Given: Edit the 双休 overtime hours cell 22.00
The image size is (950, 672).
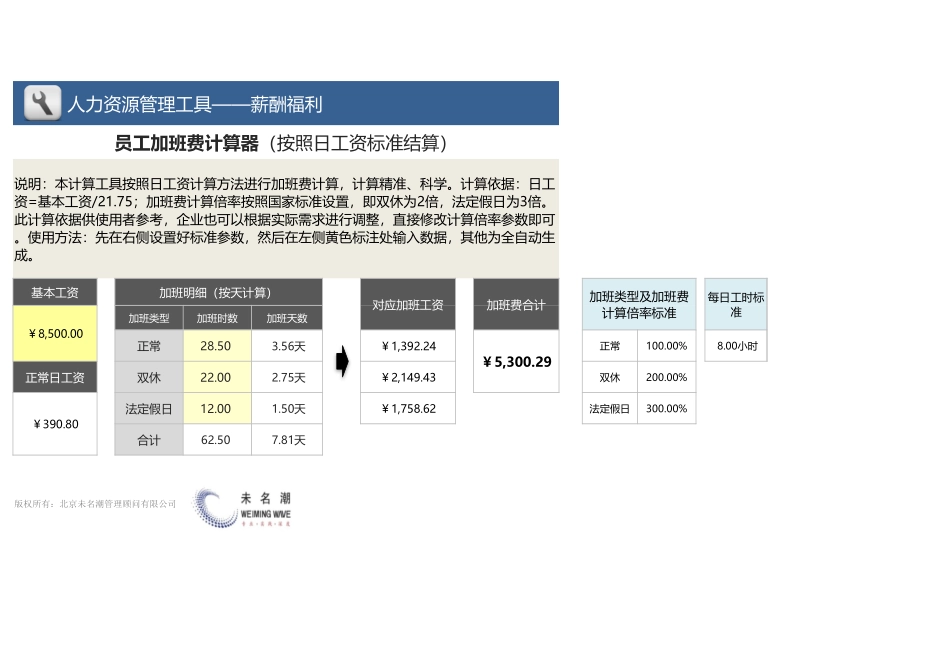Looking at the screenshot, I should click(218, 377).
